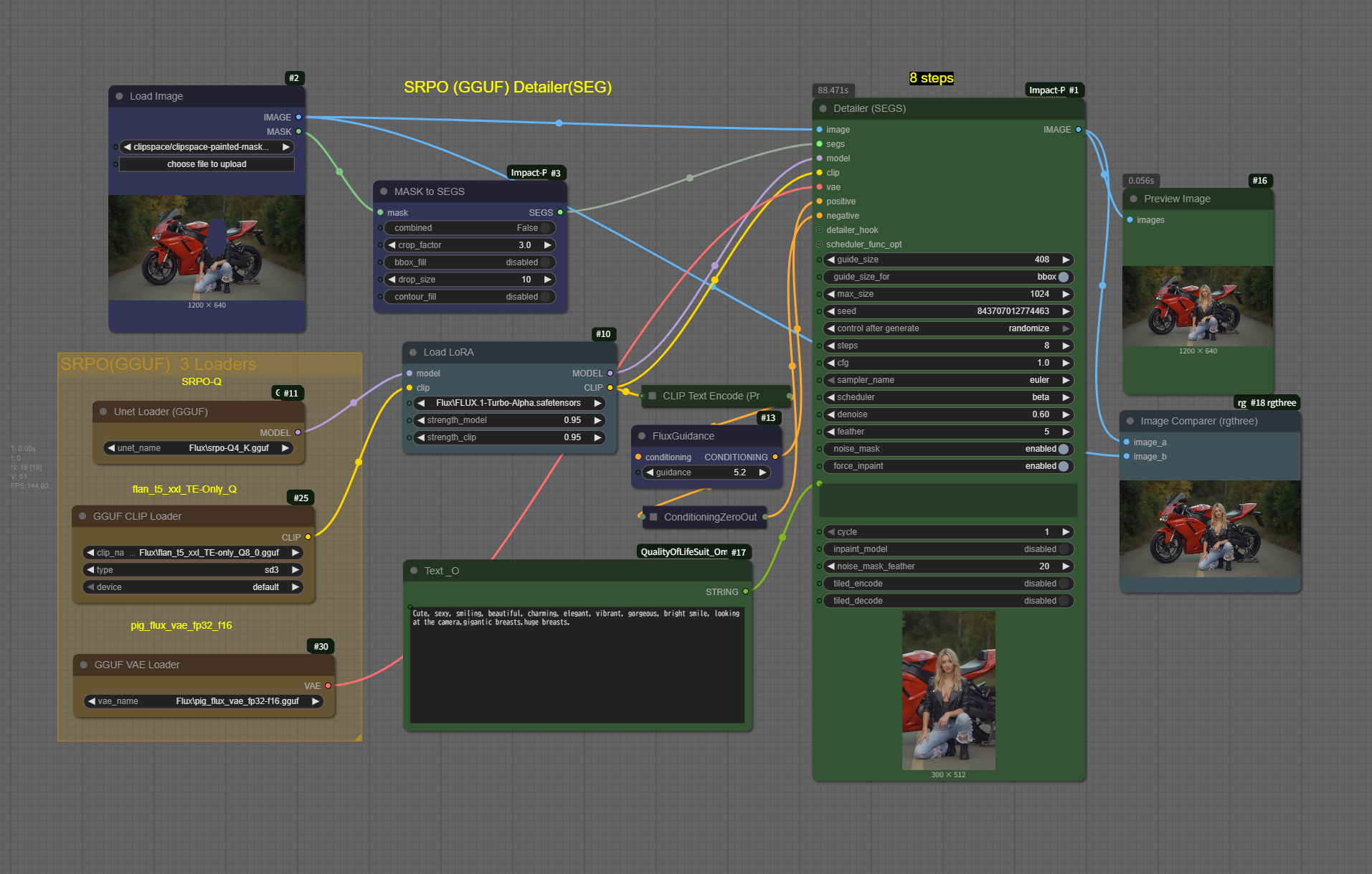Collapse the Load Image node using its dot

pyautogui.click(x=119, y=96)
